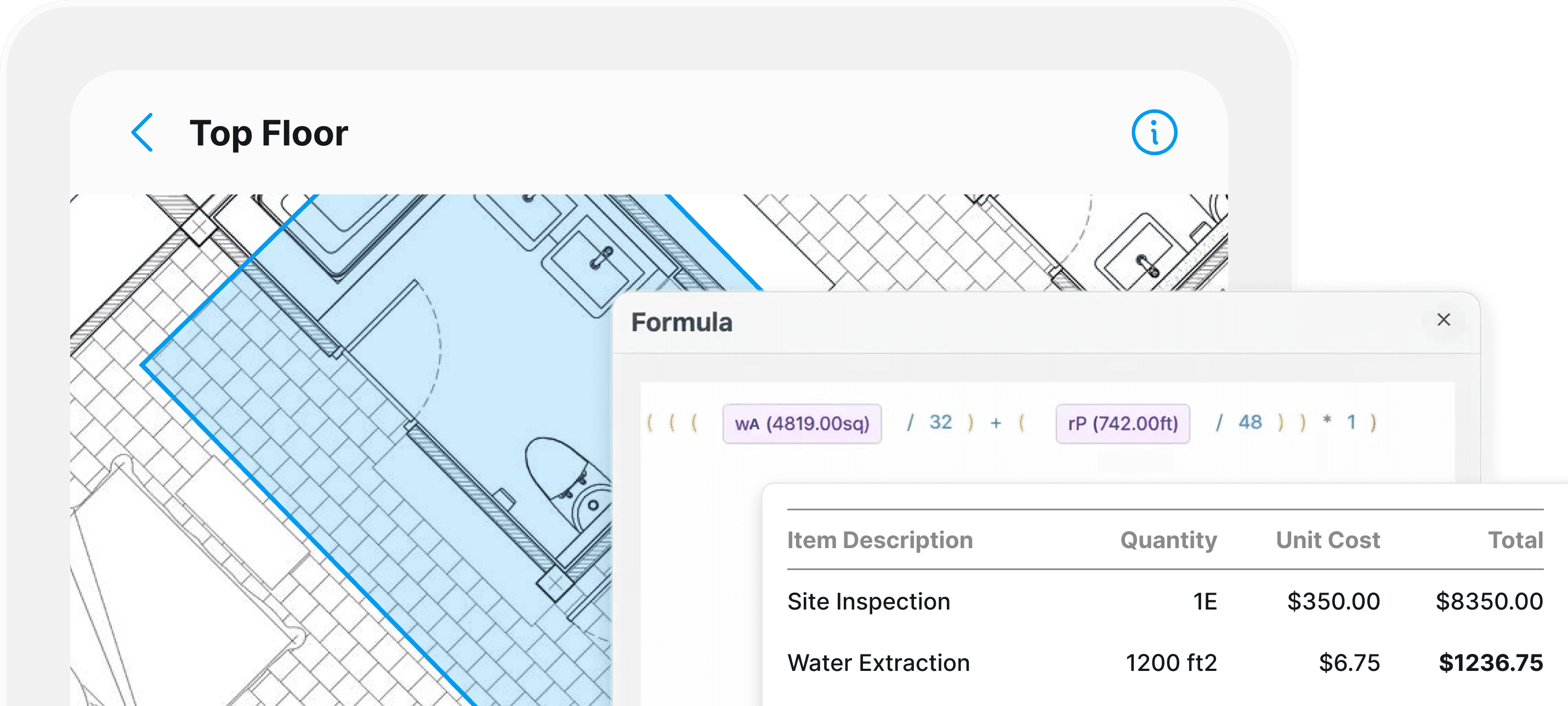Screen dimensions: 1568x706
Task: Select the Water Extraction row
Action: point(878,663)
